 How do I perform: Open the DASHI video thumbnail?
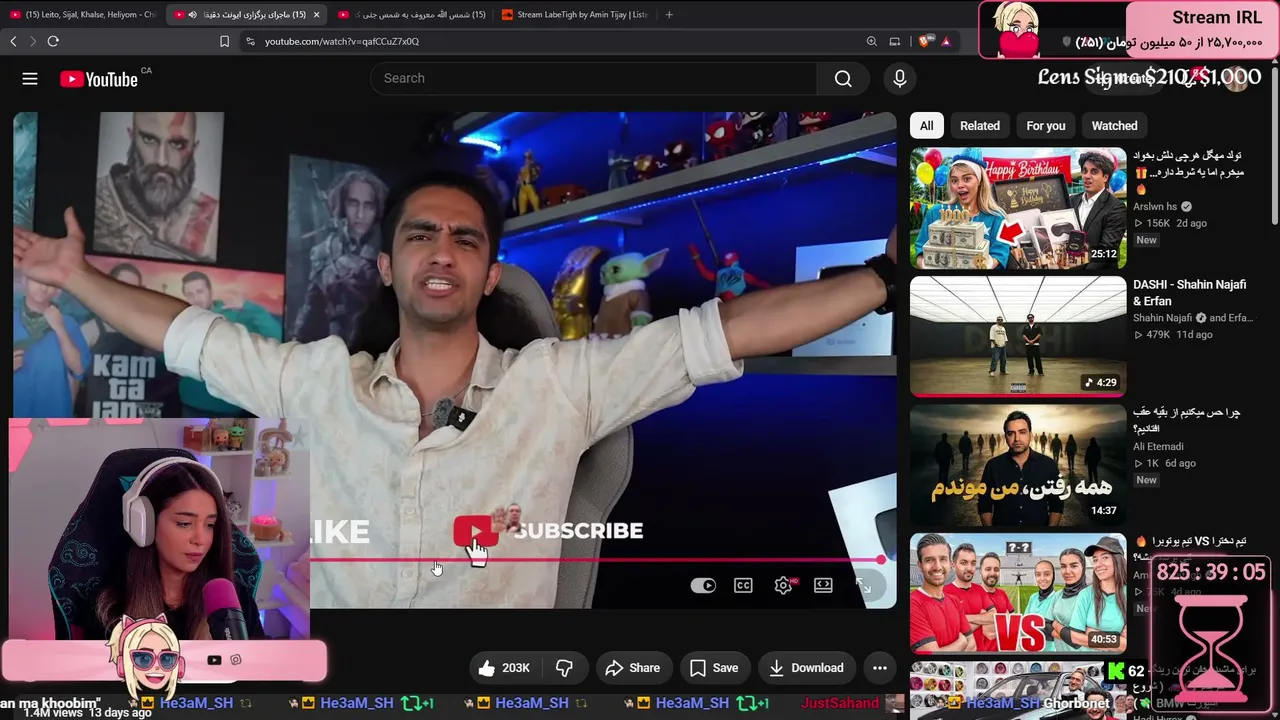[x=1018, y=337]
